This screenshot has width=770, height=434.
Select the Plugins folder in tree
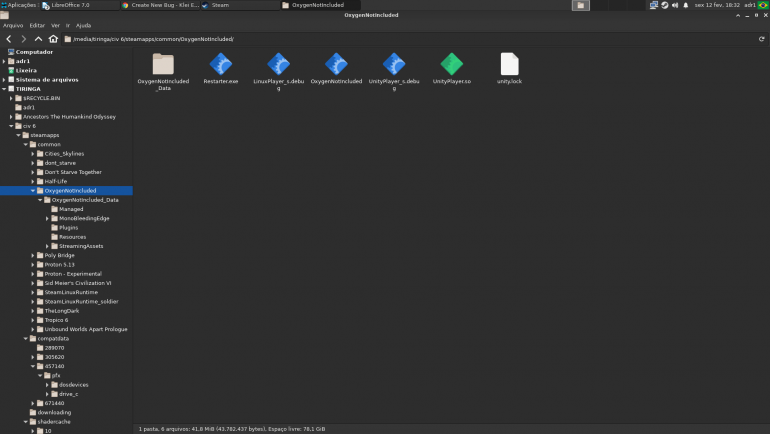tap(68, 228)
